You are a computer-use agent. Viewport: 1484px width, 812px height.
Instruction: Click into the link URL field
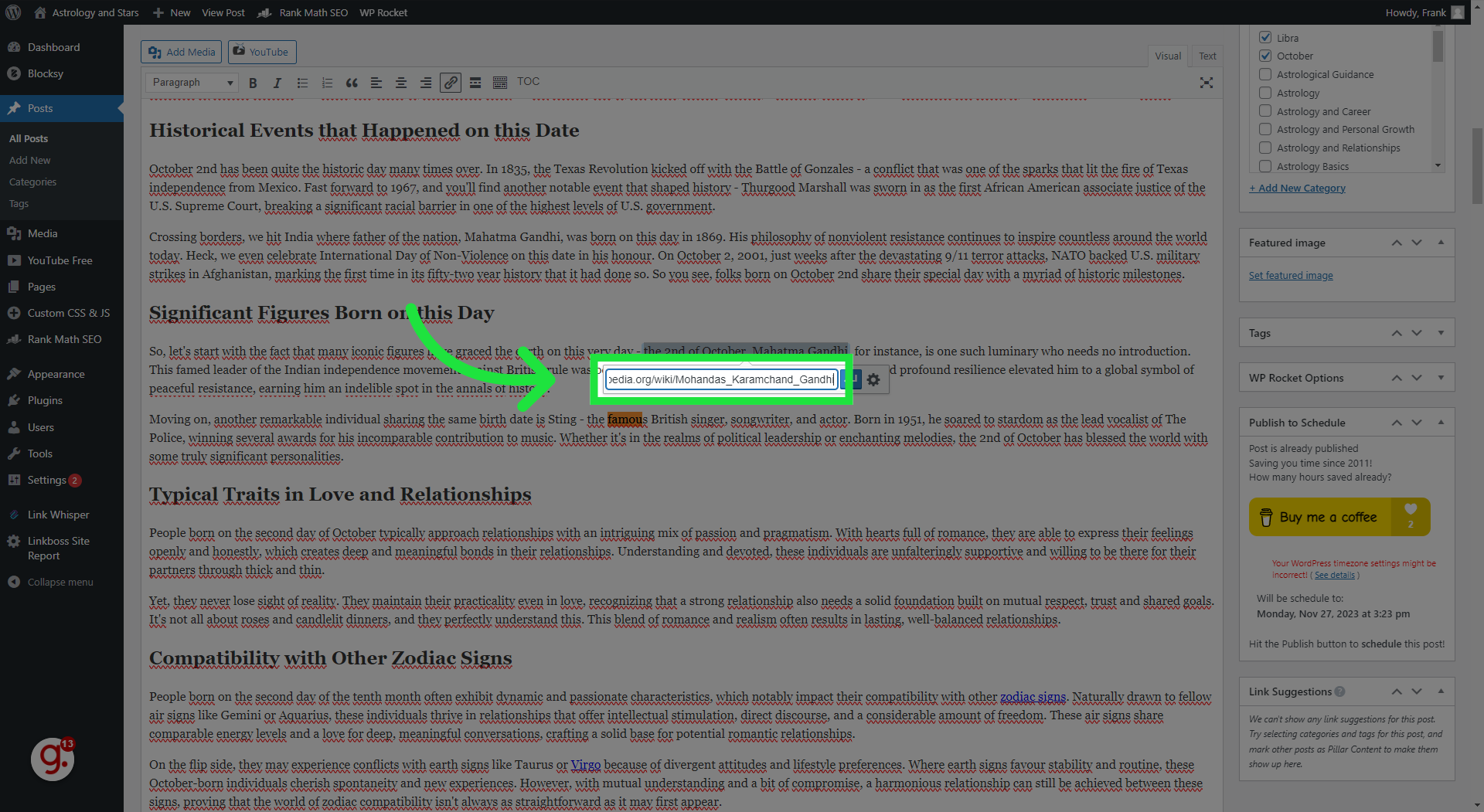click(x=721, y=379)
